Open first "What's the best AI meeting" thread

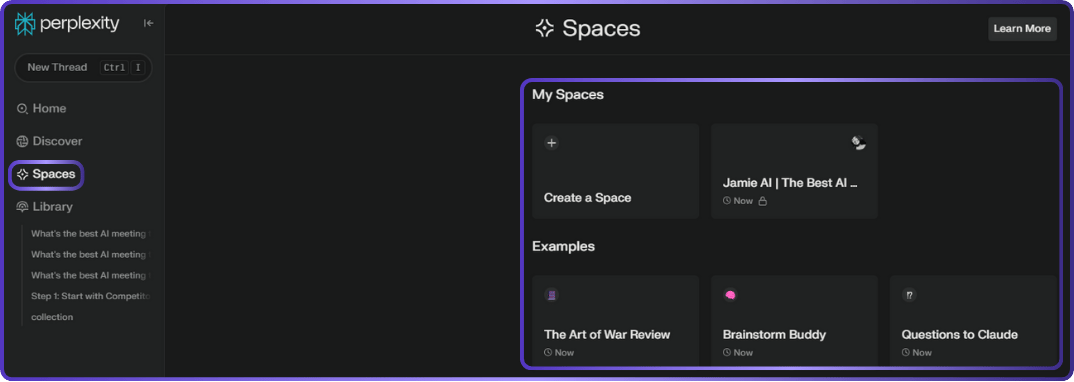90,233
